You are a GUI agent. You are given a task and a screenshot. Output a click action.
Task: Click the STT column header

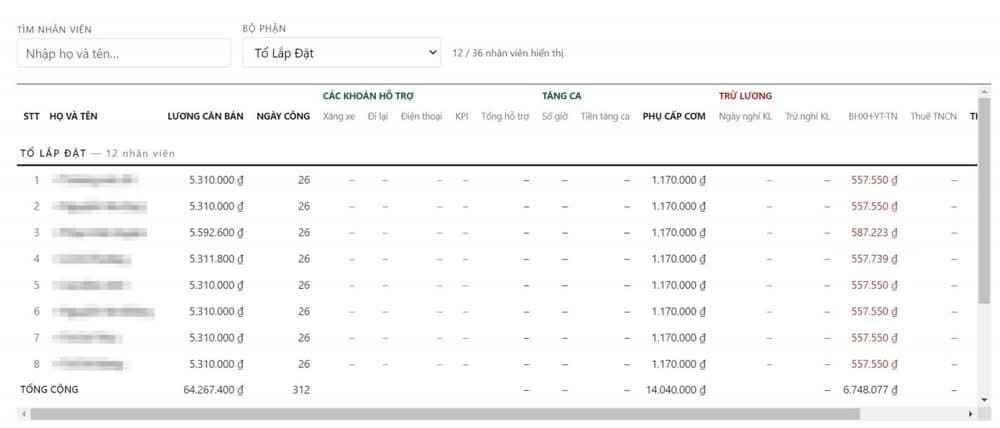31,117
